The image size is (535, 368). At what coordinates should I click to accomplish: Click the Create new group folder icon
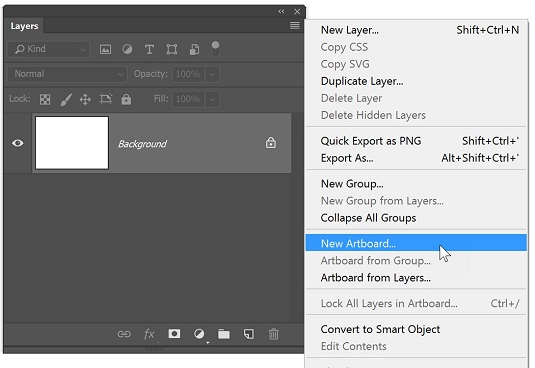coord(224,334)
